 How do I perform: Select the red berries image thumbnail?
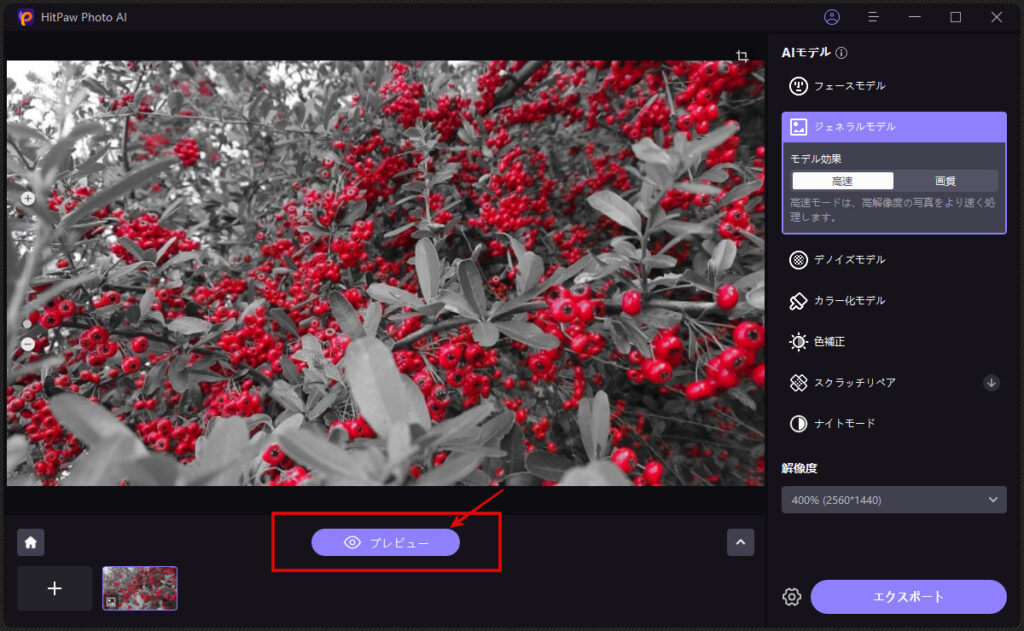pos(140,588)
